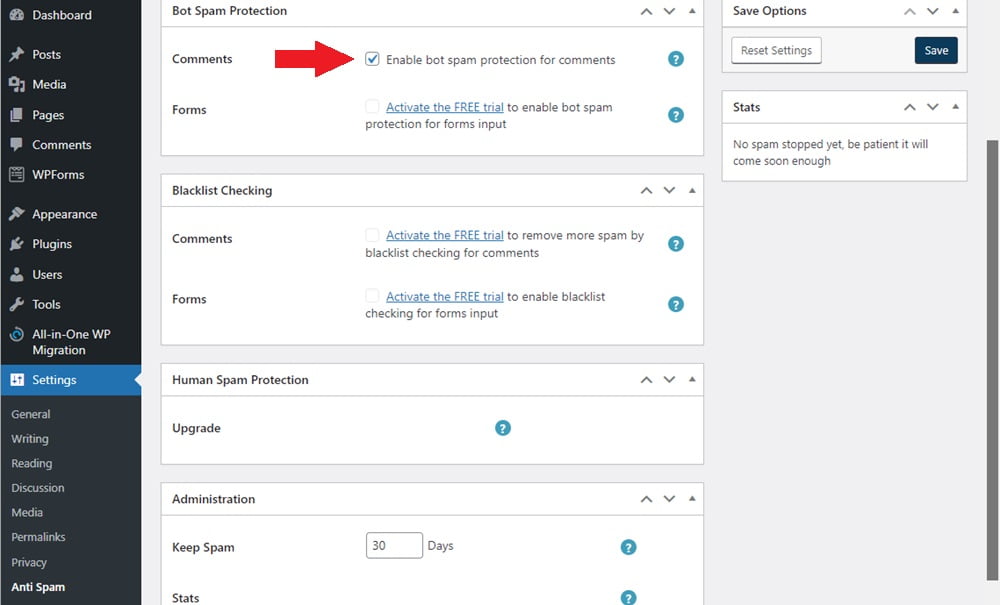Viewport: 1000px width, 605px height.
Task: Move Stats sidebar panel down
Action: point(932,107)
